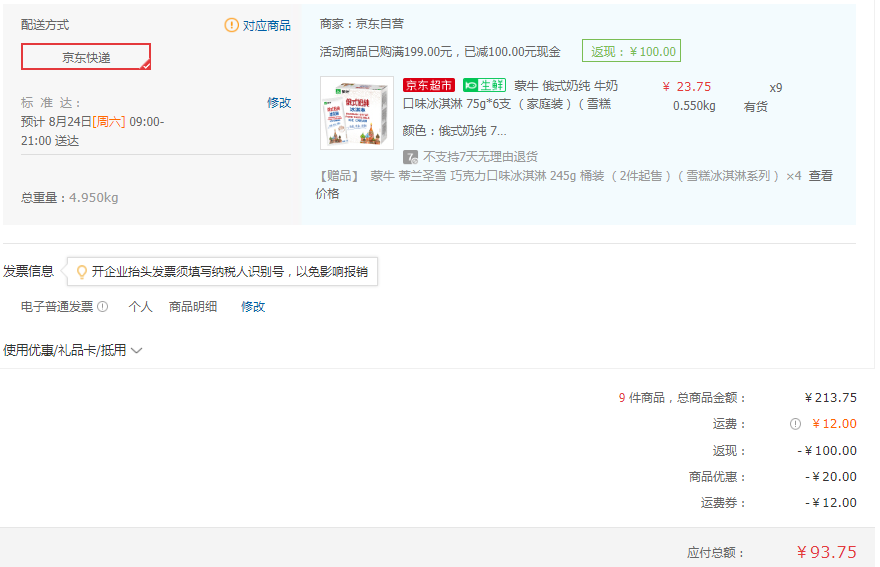The height and width of the screenshot is (567, 880).
Task: Click the green 生鲜 badge
Action: pyautogui.click(x=484, y=85)
